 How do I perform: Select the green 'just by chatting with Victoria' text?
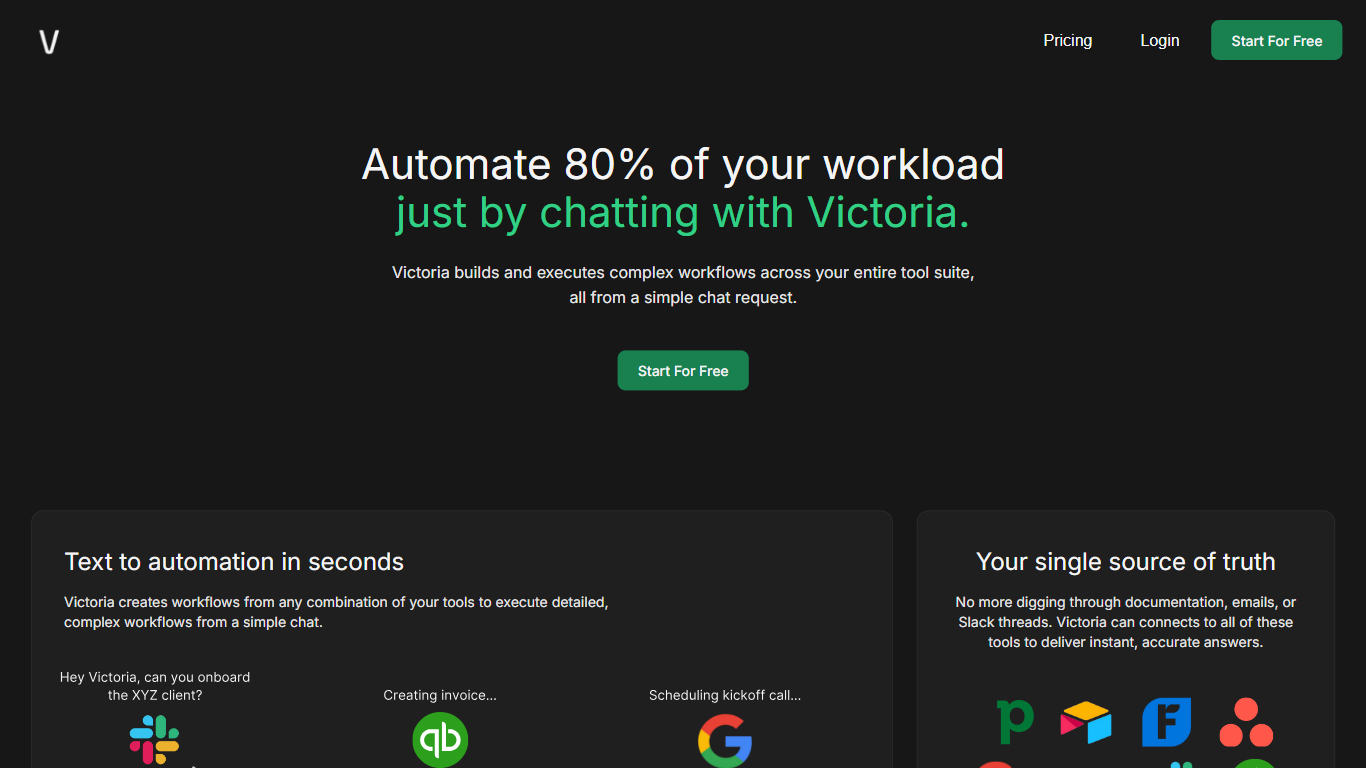tap(683, 213)
